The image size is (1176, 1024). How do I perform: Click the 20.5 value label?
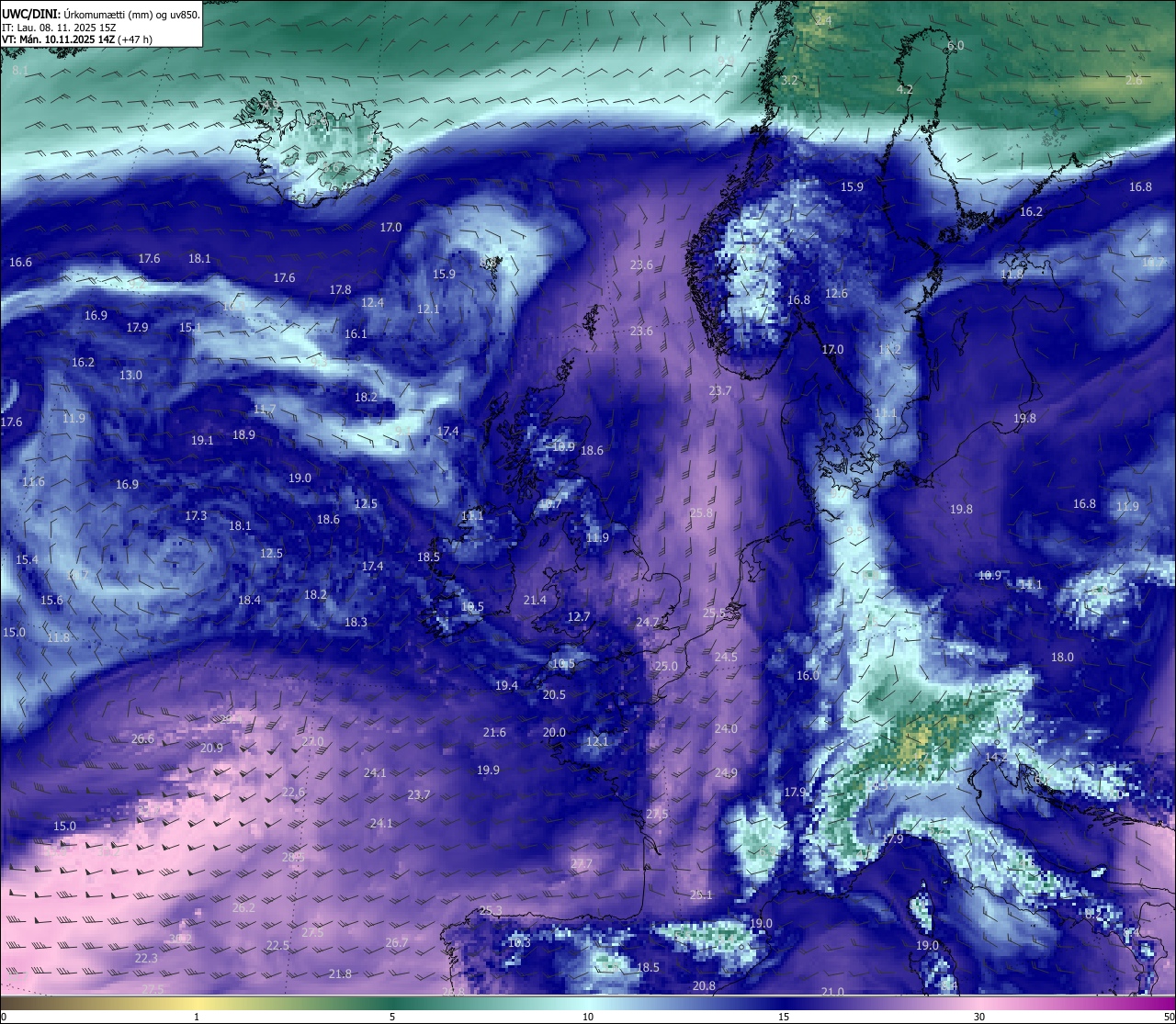tap(554, 694)
